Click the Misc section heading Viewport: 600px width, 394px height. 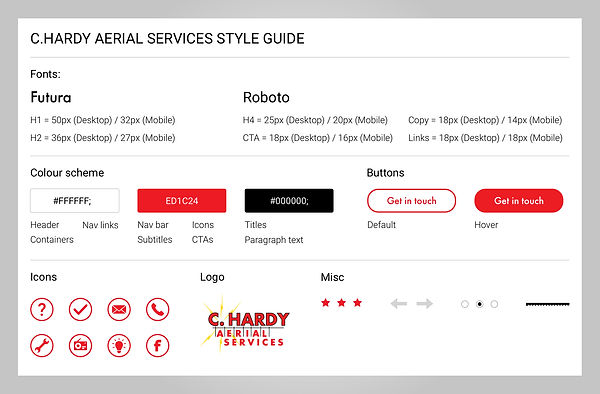(332, 277)
